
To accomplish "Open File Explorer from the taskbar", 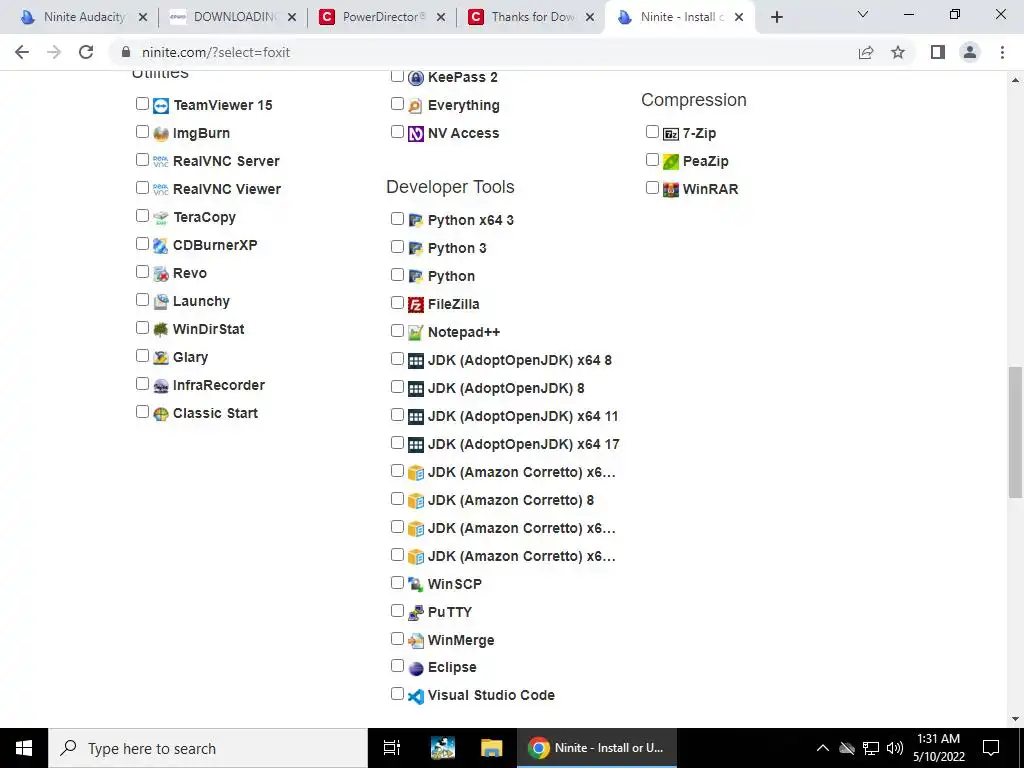I will [491, 748].
